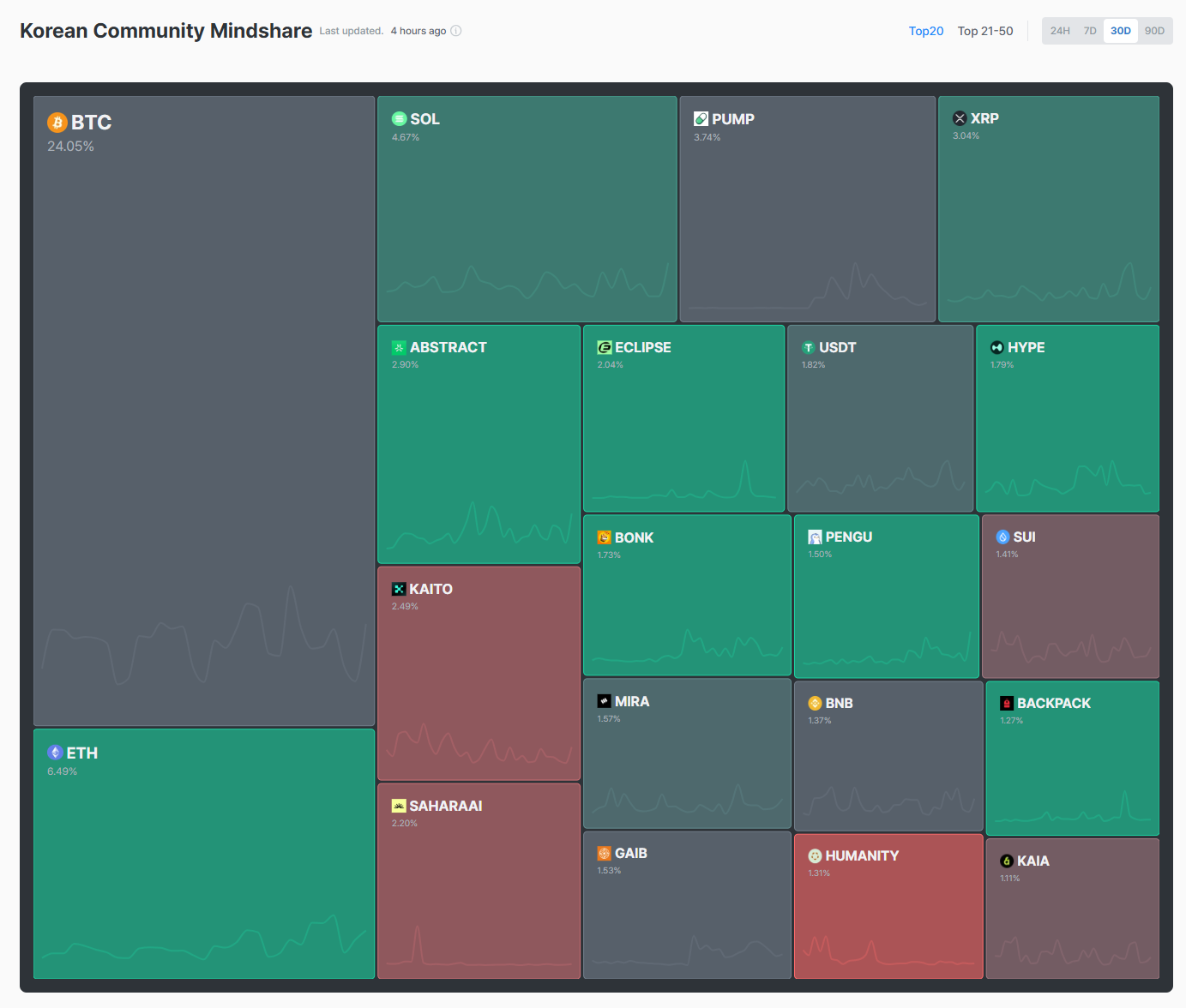Click the SUI label text
The image size is (1186, 1008).
pos(1025,537)
